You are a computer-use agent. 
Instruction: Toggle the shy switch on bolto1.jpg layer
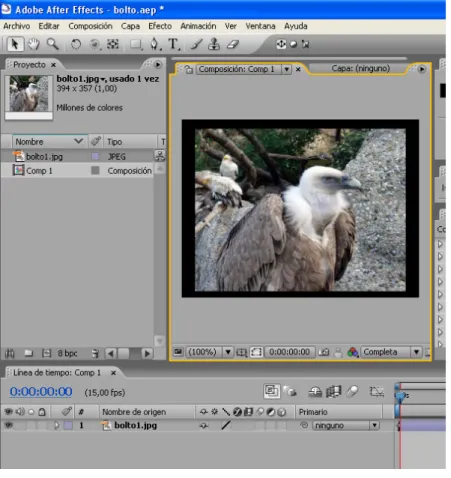(x=204, y=425)
